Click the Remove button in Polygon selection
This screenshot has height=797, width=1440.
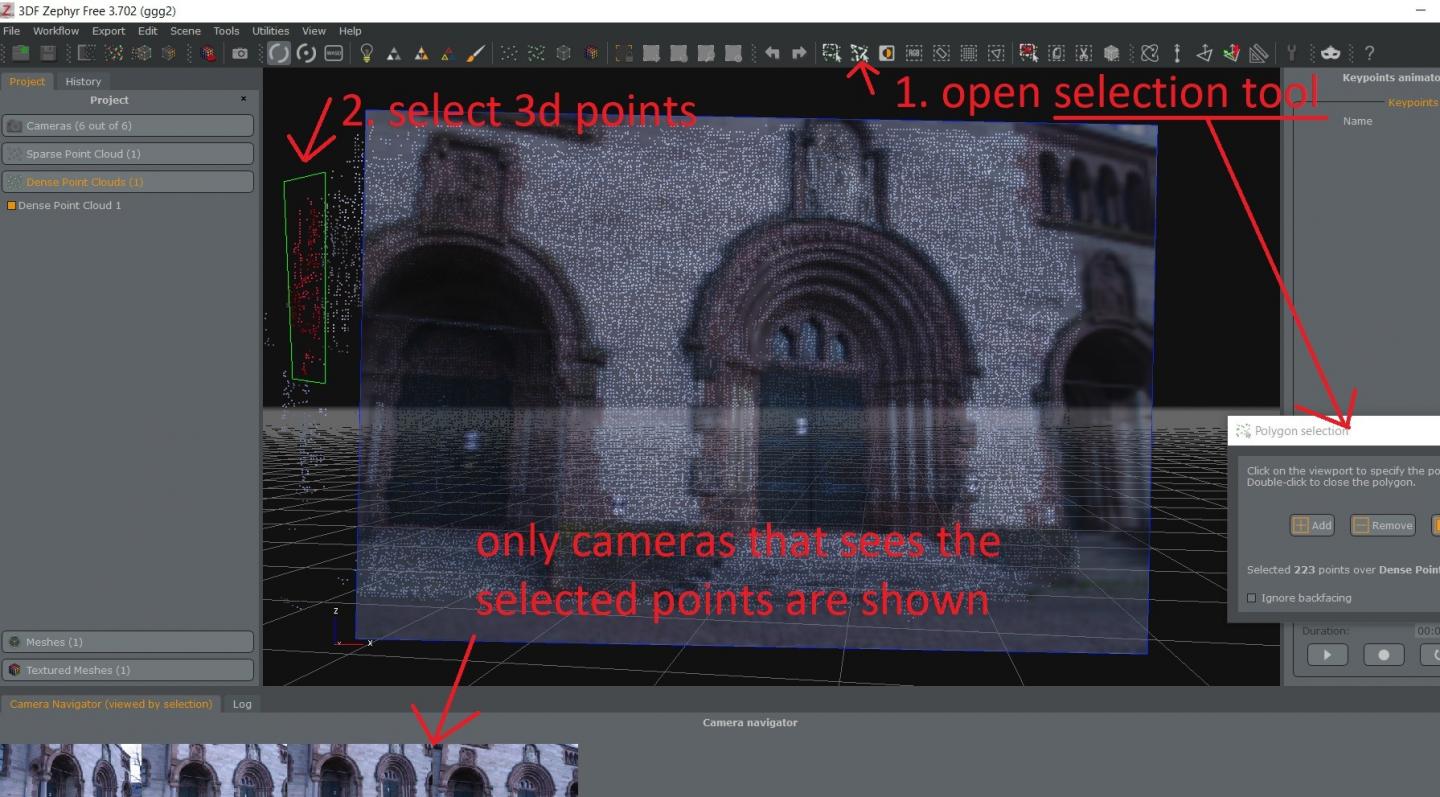click(x=1383, y=525)
